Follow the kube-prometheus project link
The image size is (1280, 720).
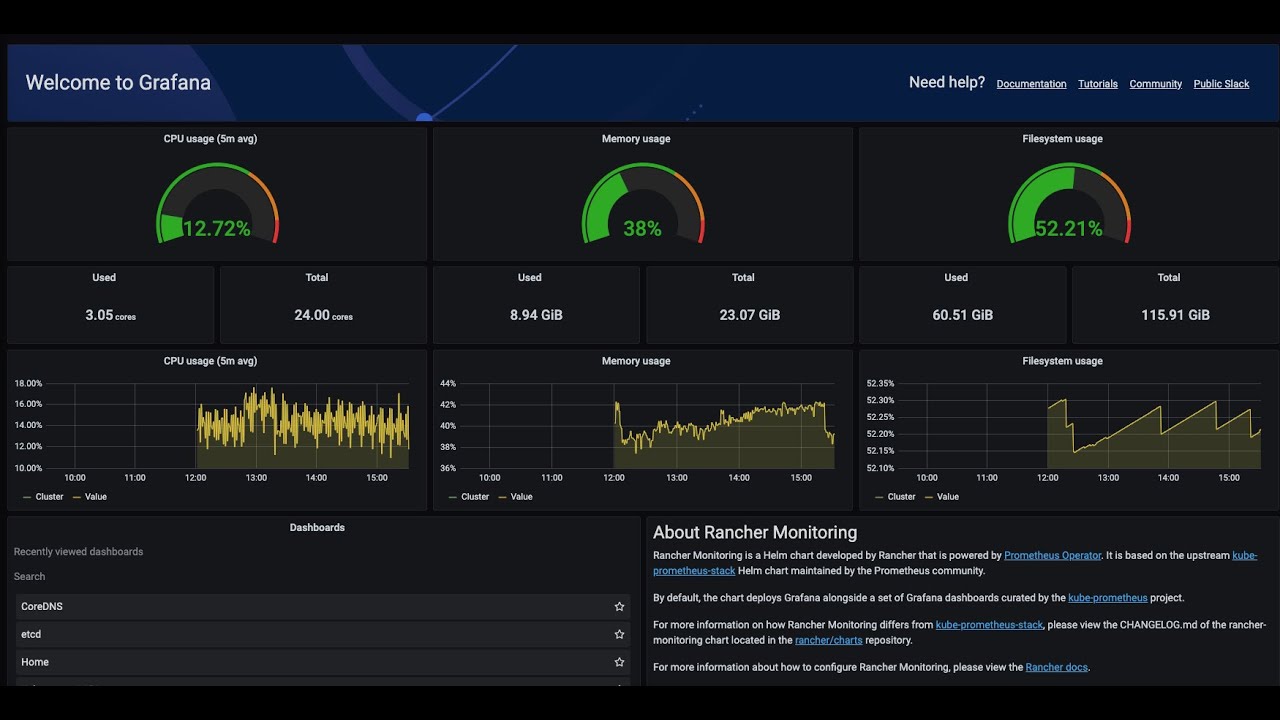[x=1107, y=598]
